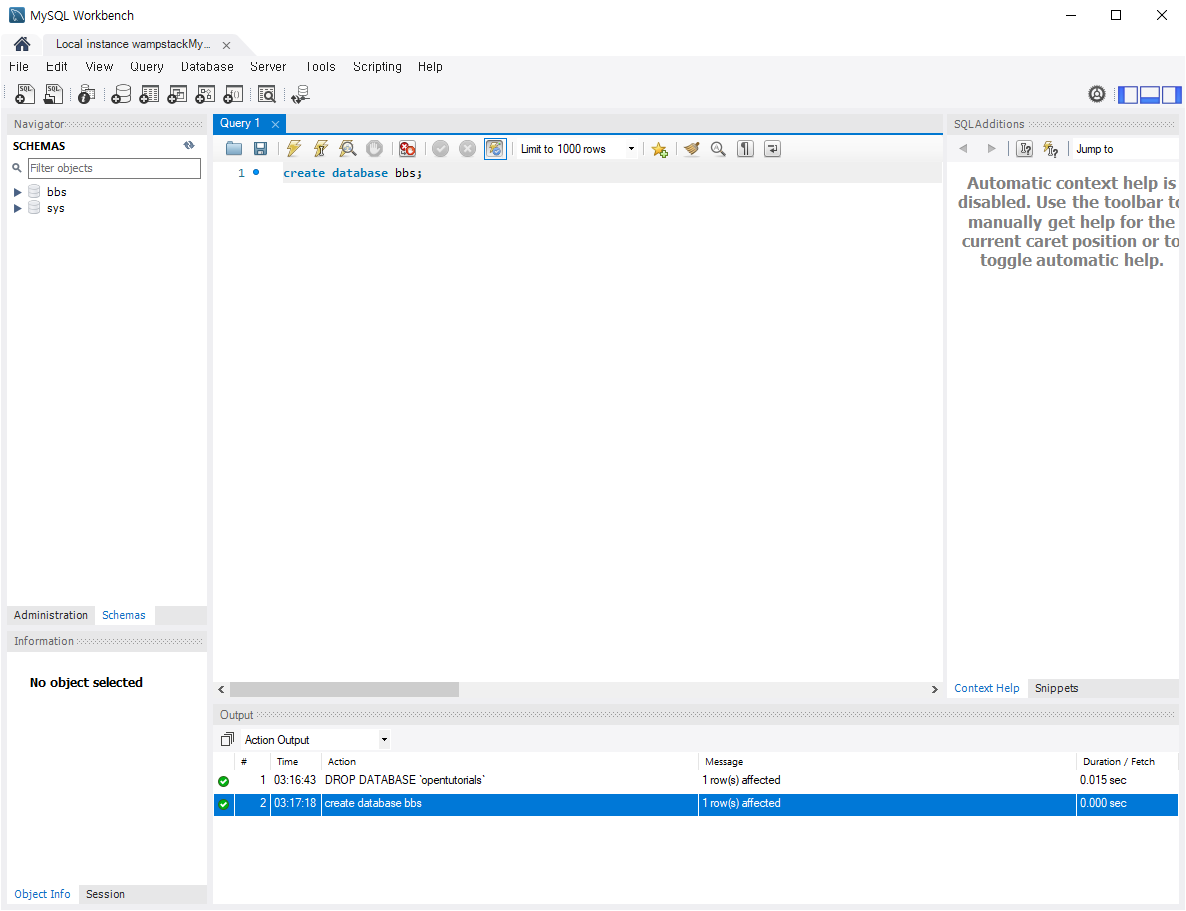Reconnect to DBMS icon
The image size is (1186, 911).
point(301,94)
